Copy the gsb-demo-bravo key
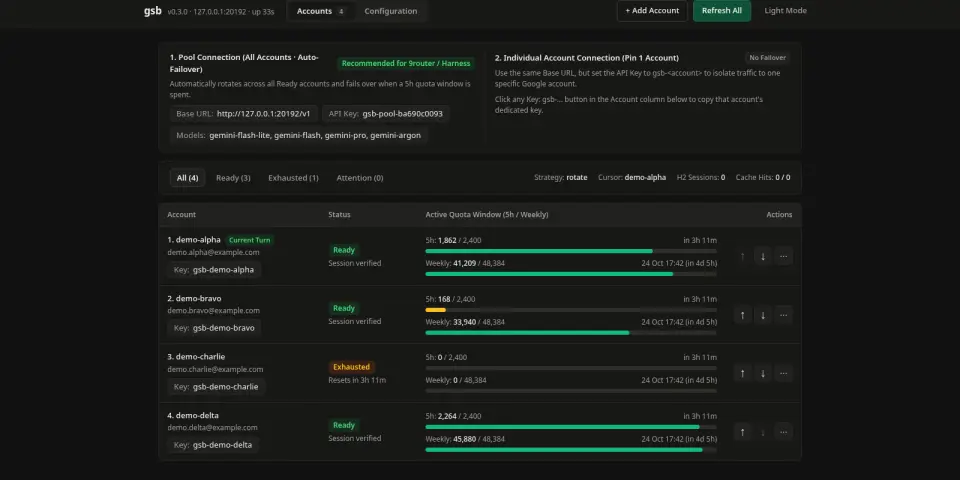Image resolution: width=960 pixels, height=480 pixels. point(214,328)
